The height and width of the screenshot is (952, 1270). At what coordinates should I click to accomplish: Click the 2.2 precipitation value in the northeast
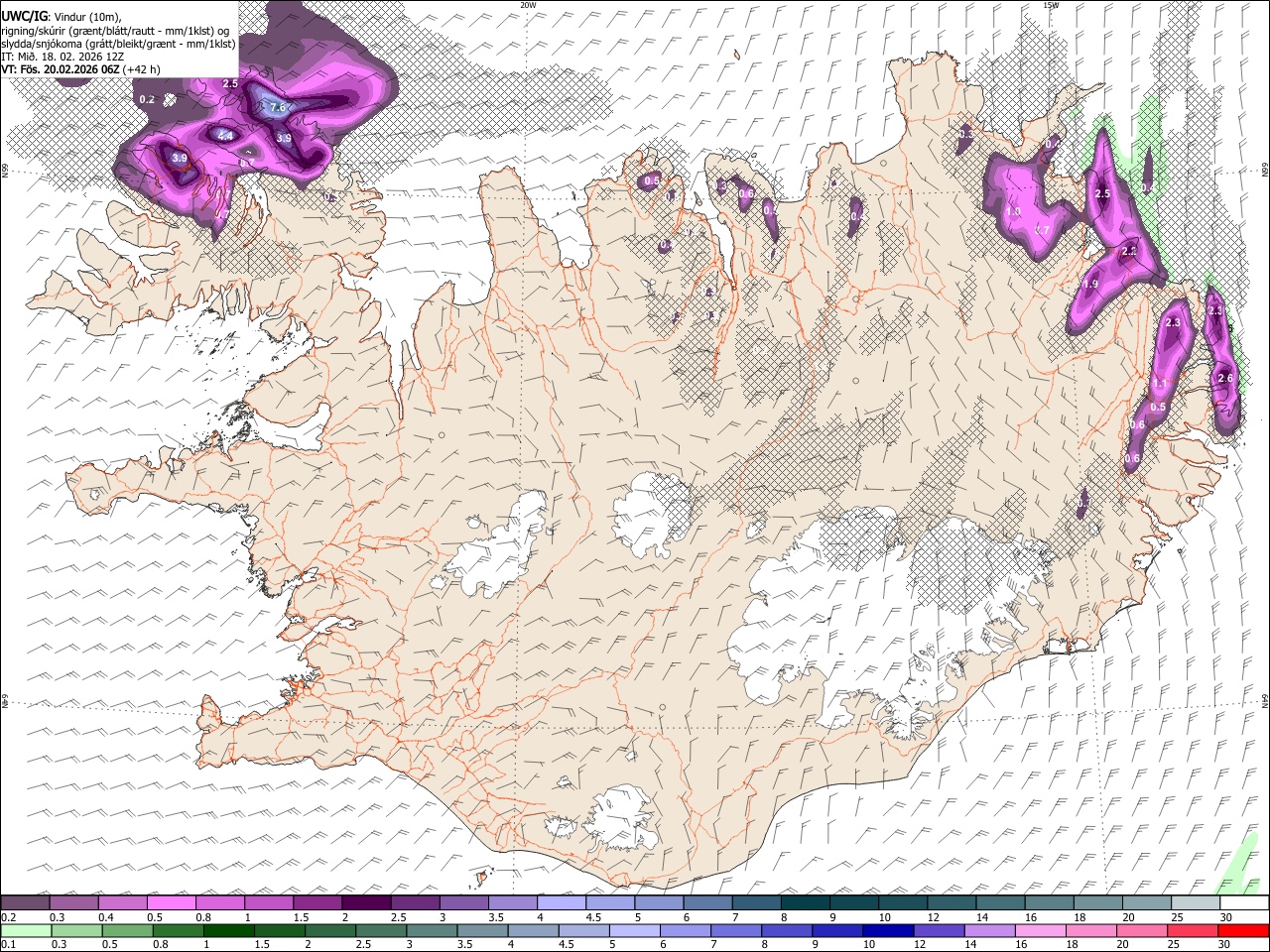[1128, 252]
